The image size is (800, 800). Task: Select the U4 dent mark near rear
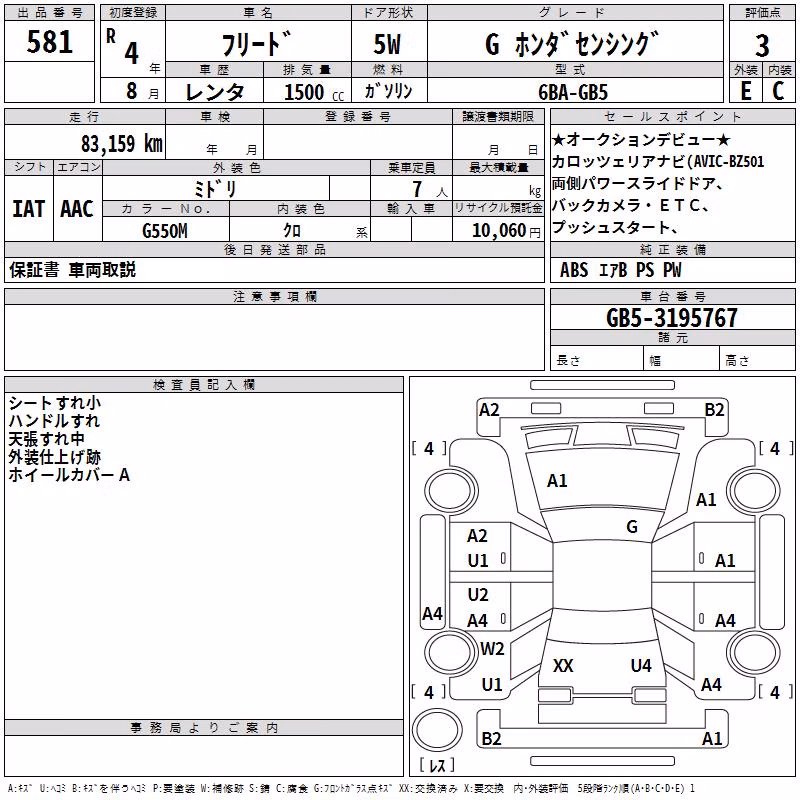(641, 665)
